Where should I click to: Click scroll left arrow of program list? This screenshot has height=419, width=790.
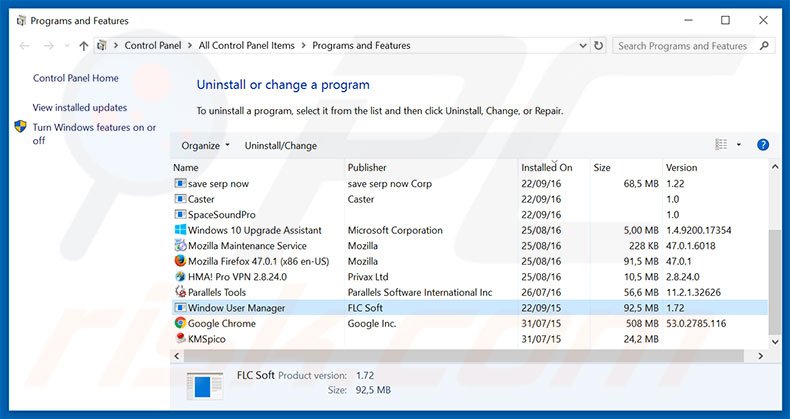pyautogui.click(x=177, y=356)
